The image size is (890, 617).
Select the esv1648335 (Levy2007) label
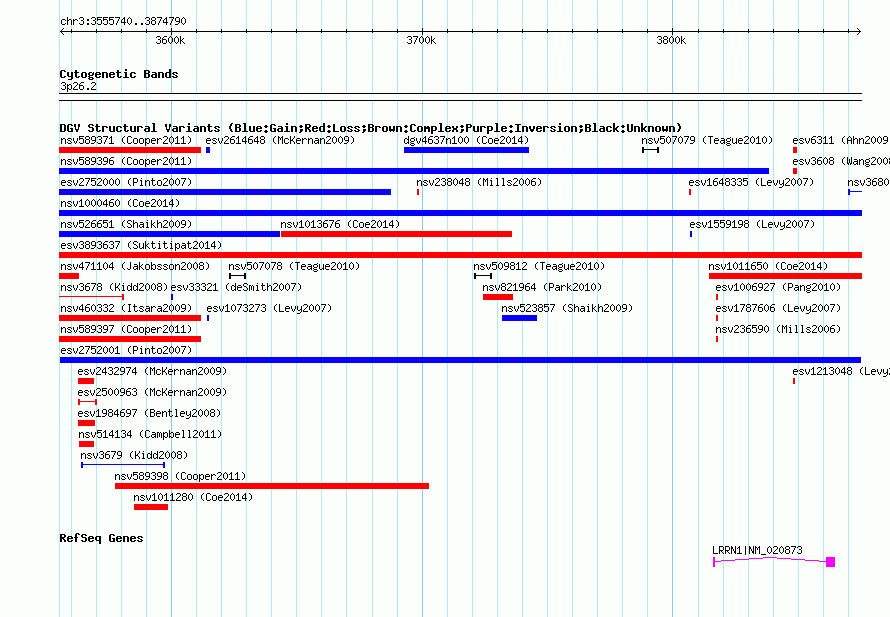(x=751, y=182)
